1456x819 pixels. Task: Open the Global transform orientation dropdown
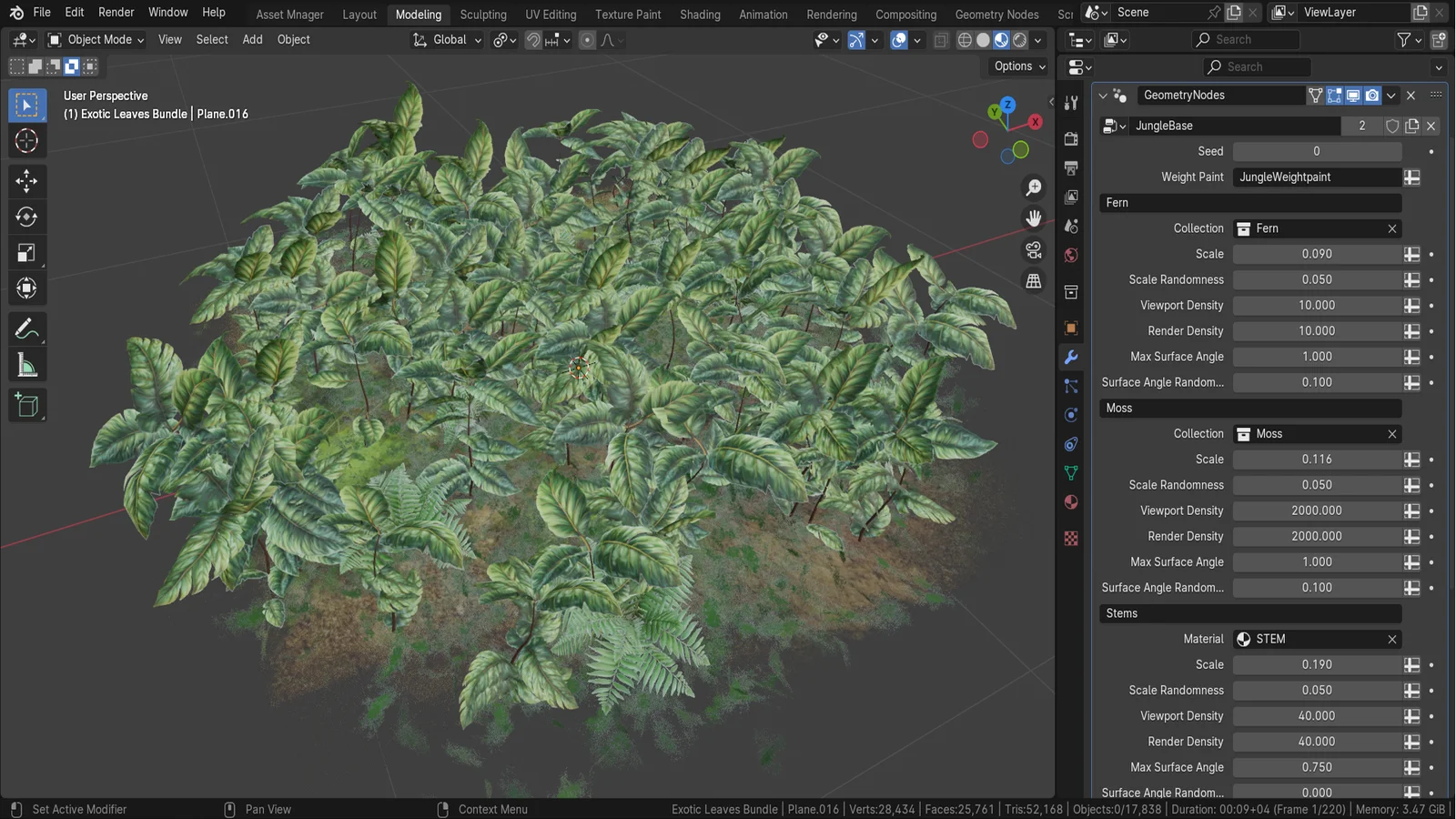click(446, 39)
